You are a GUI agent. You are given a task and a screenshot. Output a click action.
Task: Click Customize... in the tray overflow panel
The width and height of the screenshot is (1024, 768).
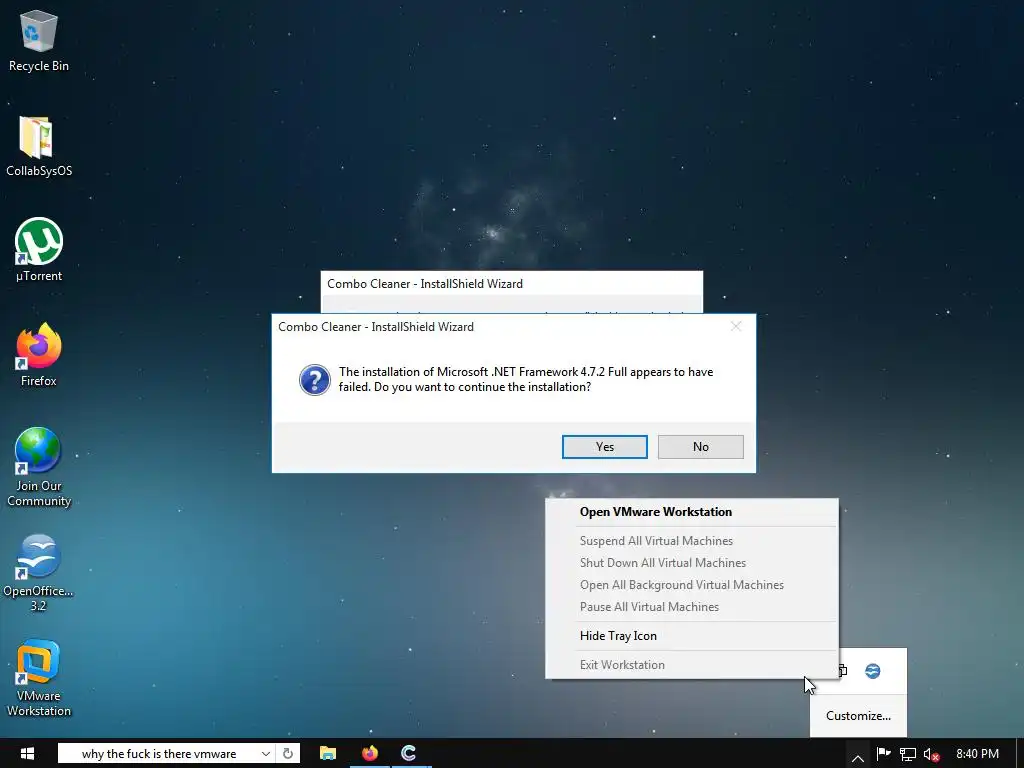tap(858, 716)
